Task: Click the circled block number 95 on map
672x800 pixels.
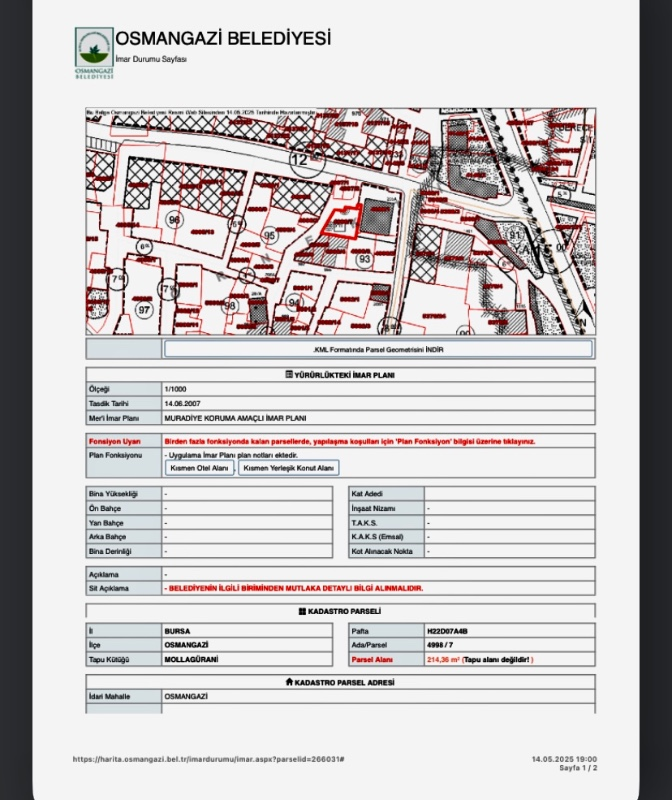Action: coord(269,235)
